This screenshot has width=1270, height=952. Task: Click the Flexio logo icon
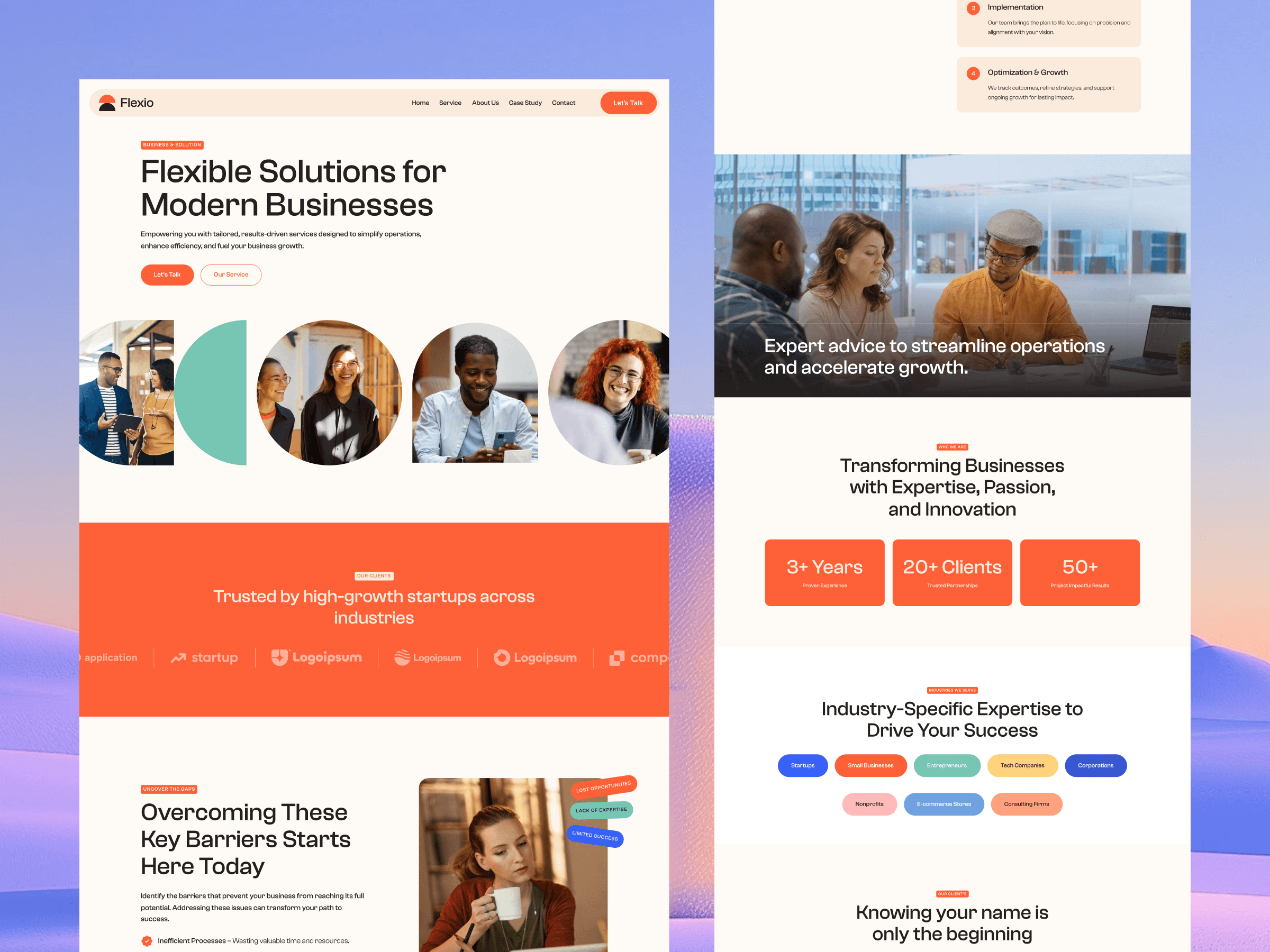point(107,103)
